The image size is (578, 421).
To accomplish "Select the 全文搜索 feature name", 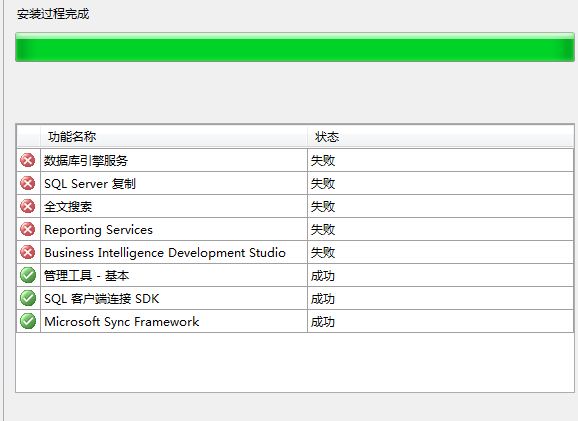I will (68, 206).
